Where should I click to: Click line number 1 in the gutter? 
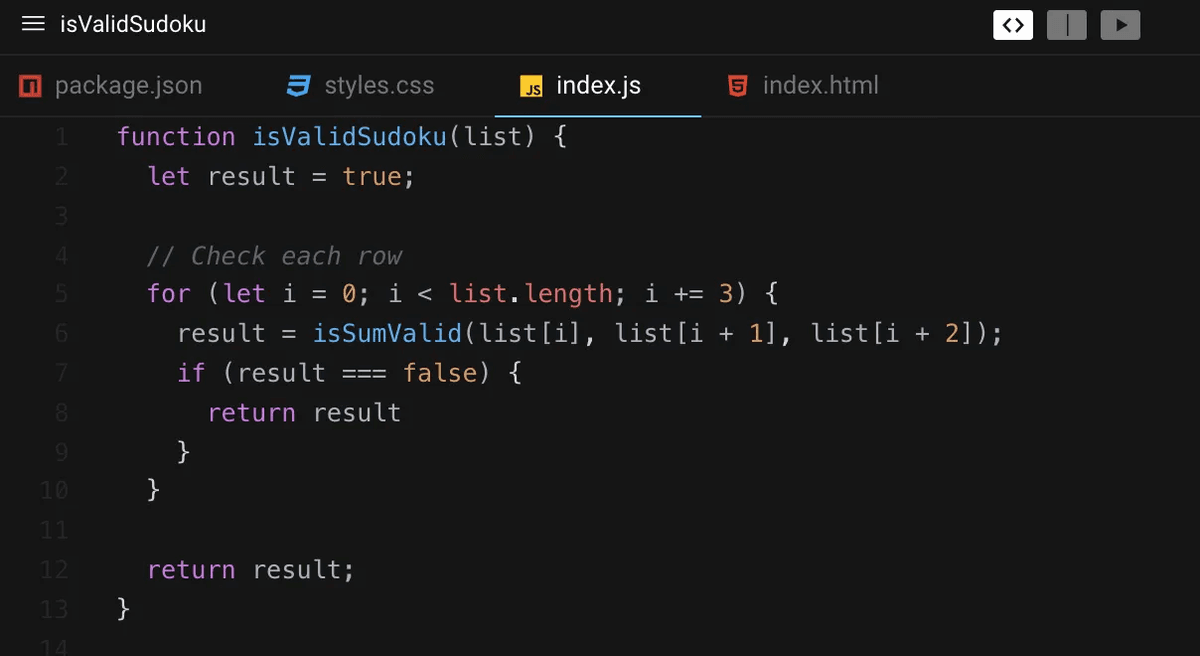(x=61, y=136)
